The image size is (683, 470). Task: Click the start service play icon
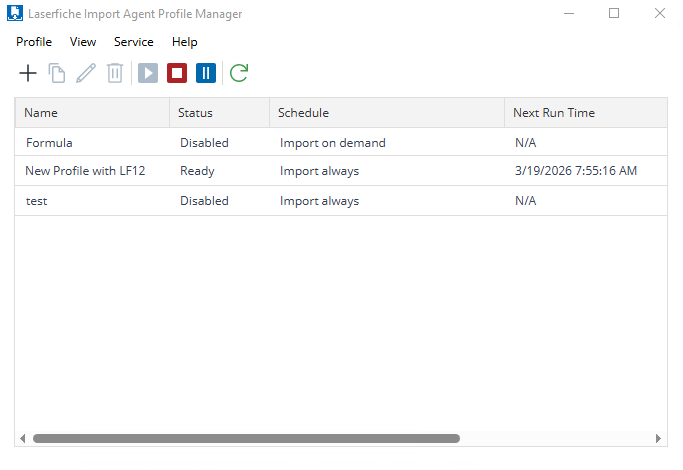tap(148, 73)
